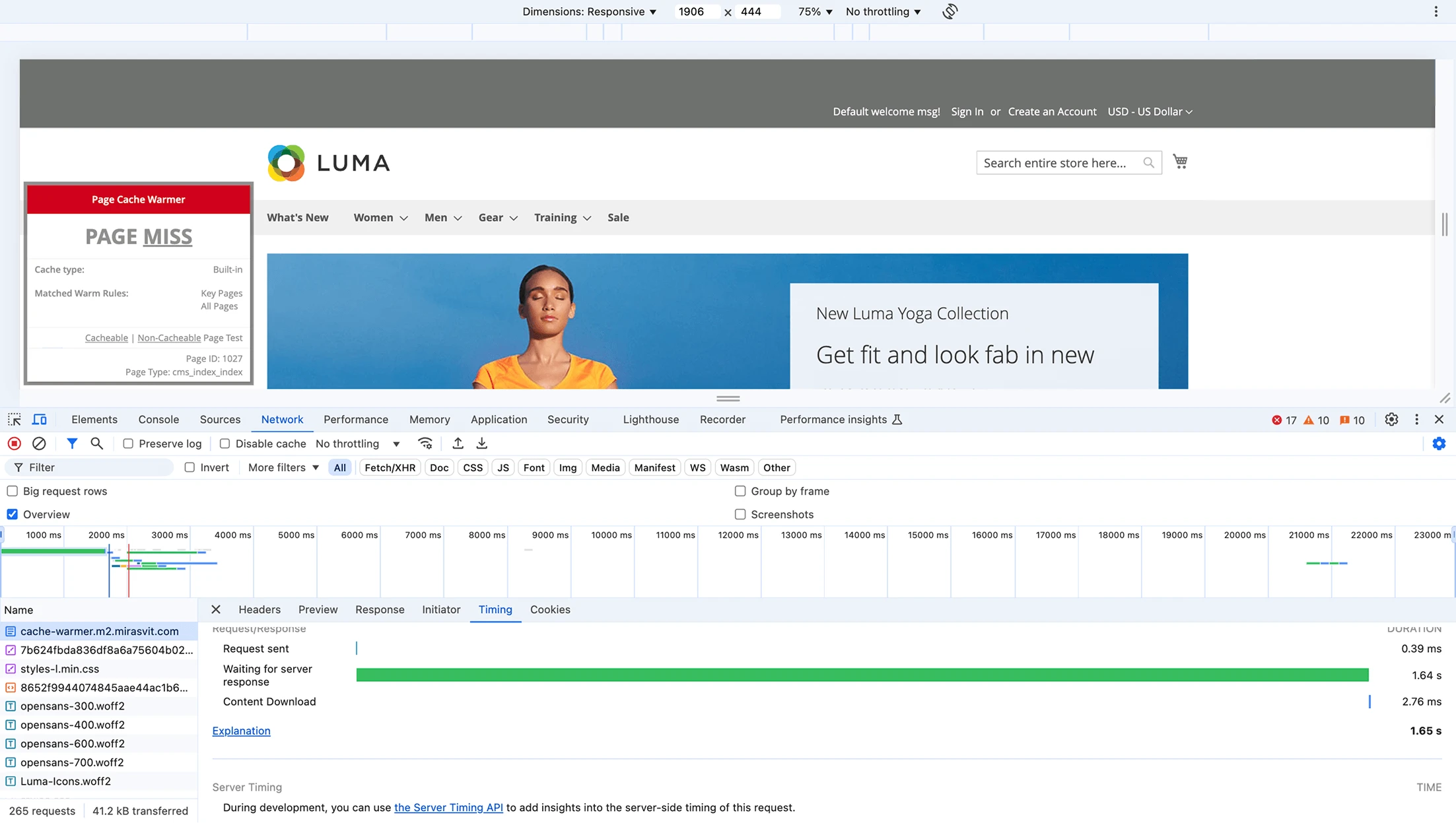Enable Preserve log
This screenshot has height=823, width=1456.
point(127,444)
